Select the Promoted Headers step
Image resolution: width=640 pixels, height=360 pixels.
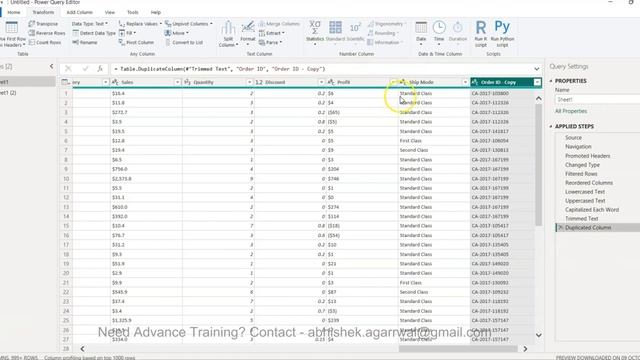point(588,156)
